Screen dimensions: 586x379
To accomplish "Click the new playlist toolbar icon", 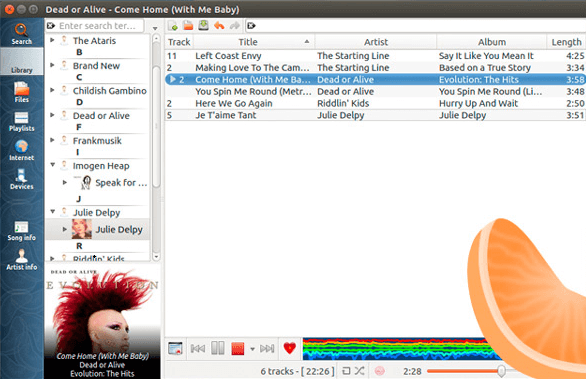I will (x=173, y=26).
